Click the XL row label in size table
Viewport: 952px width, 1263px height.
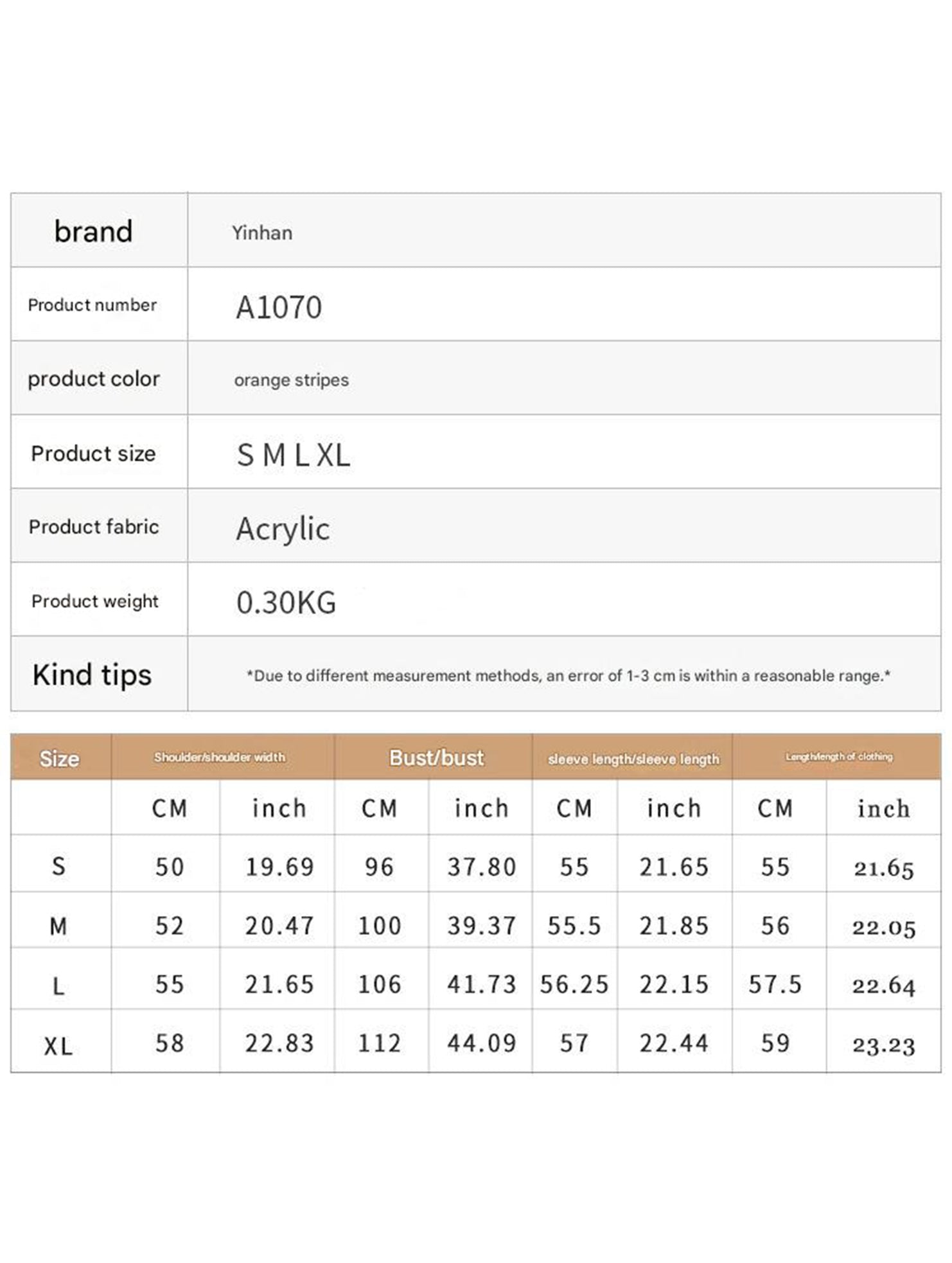tap(58, 1047)
